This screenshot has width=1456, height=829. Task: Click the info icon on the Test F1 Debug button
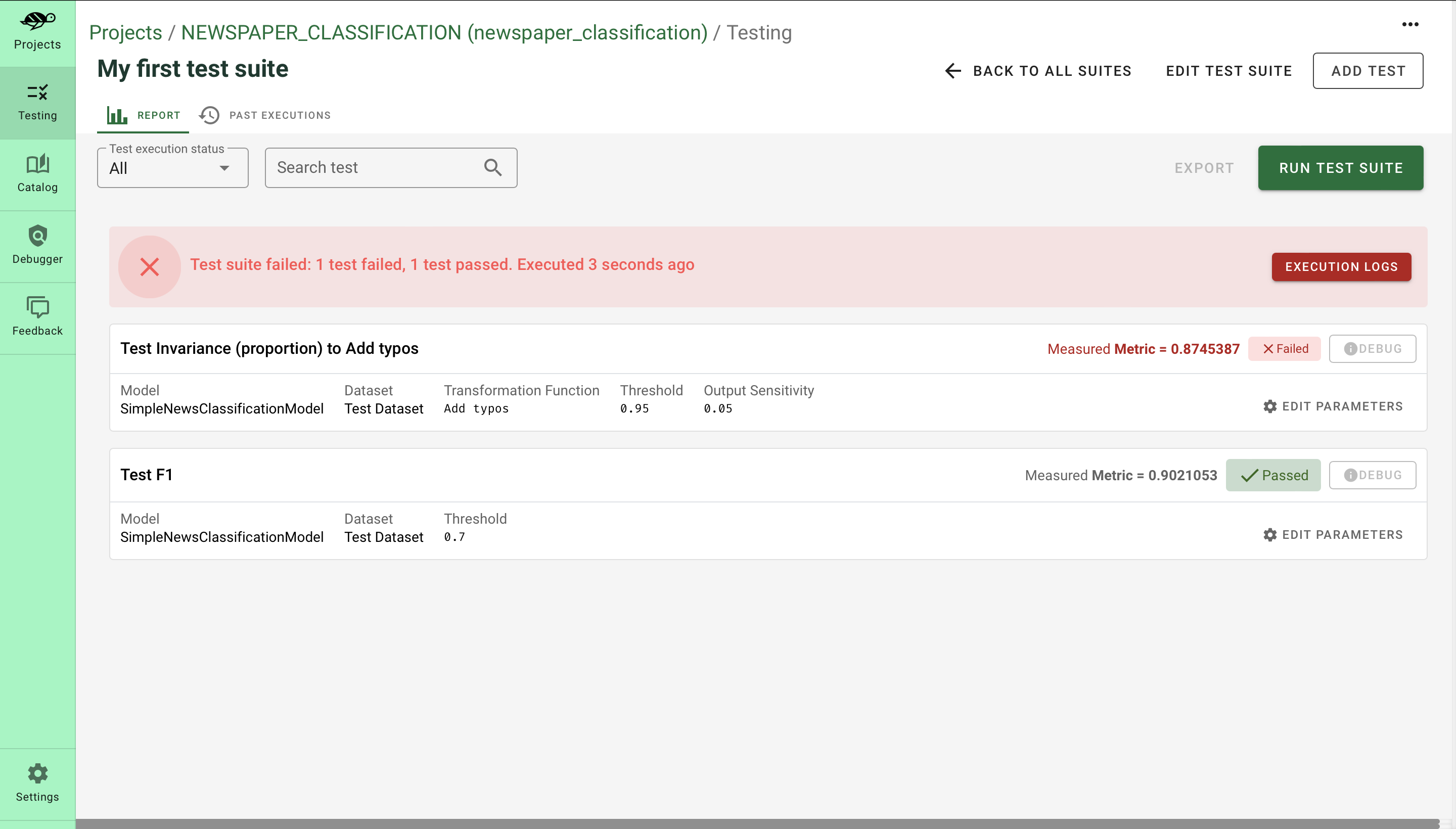coord(1350,475)
